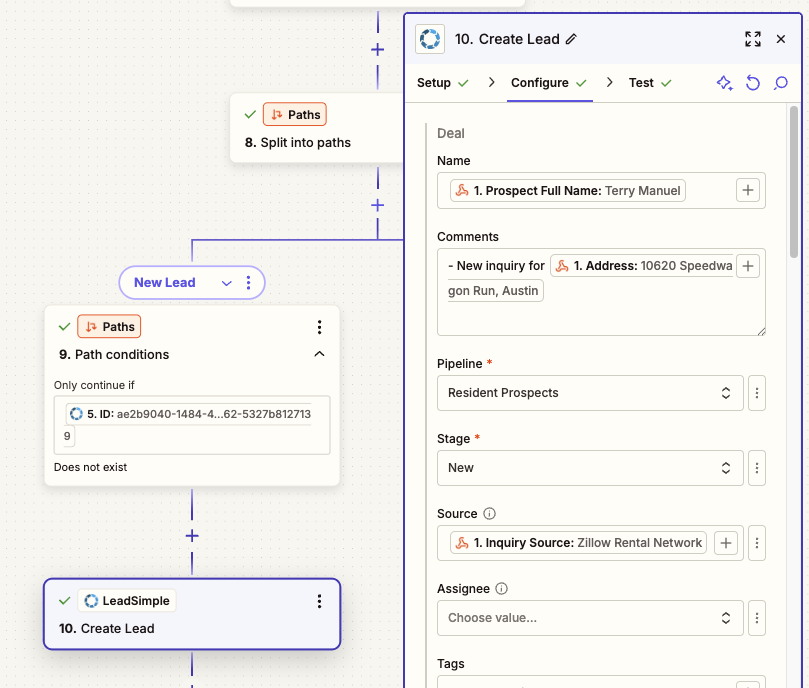Screen dimensions: 809x688
Task: Click the info icon next to Source
Action: click(489, 514)
